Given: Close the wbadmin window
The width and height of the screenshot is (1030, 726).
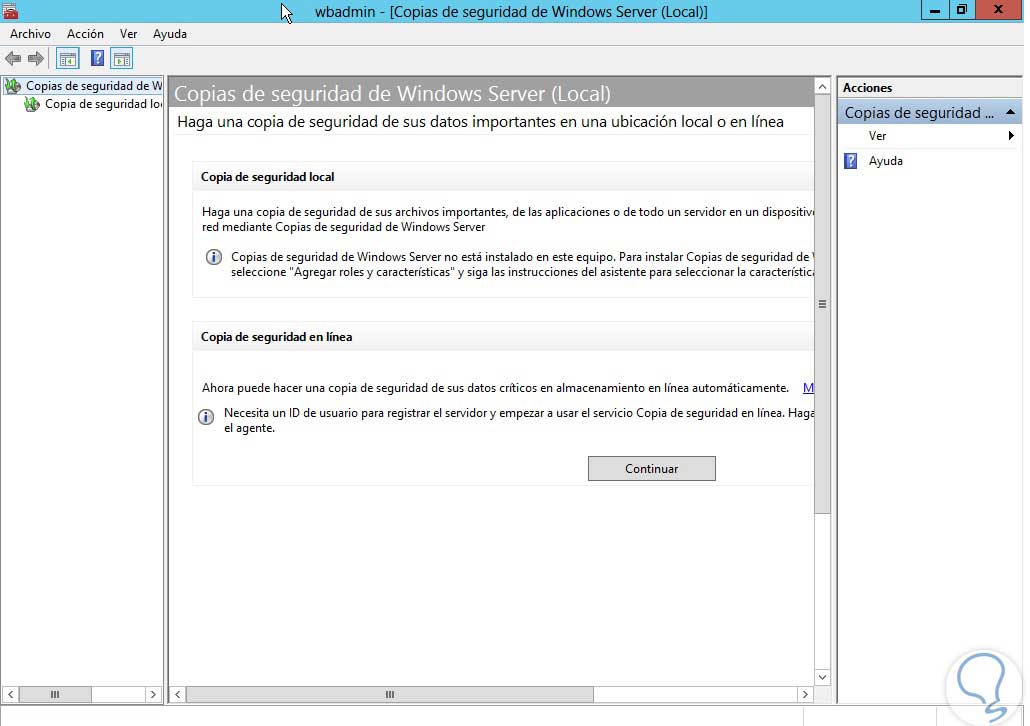Looking at the screenshot, I should coord(998,10).
